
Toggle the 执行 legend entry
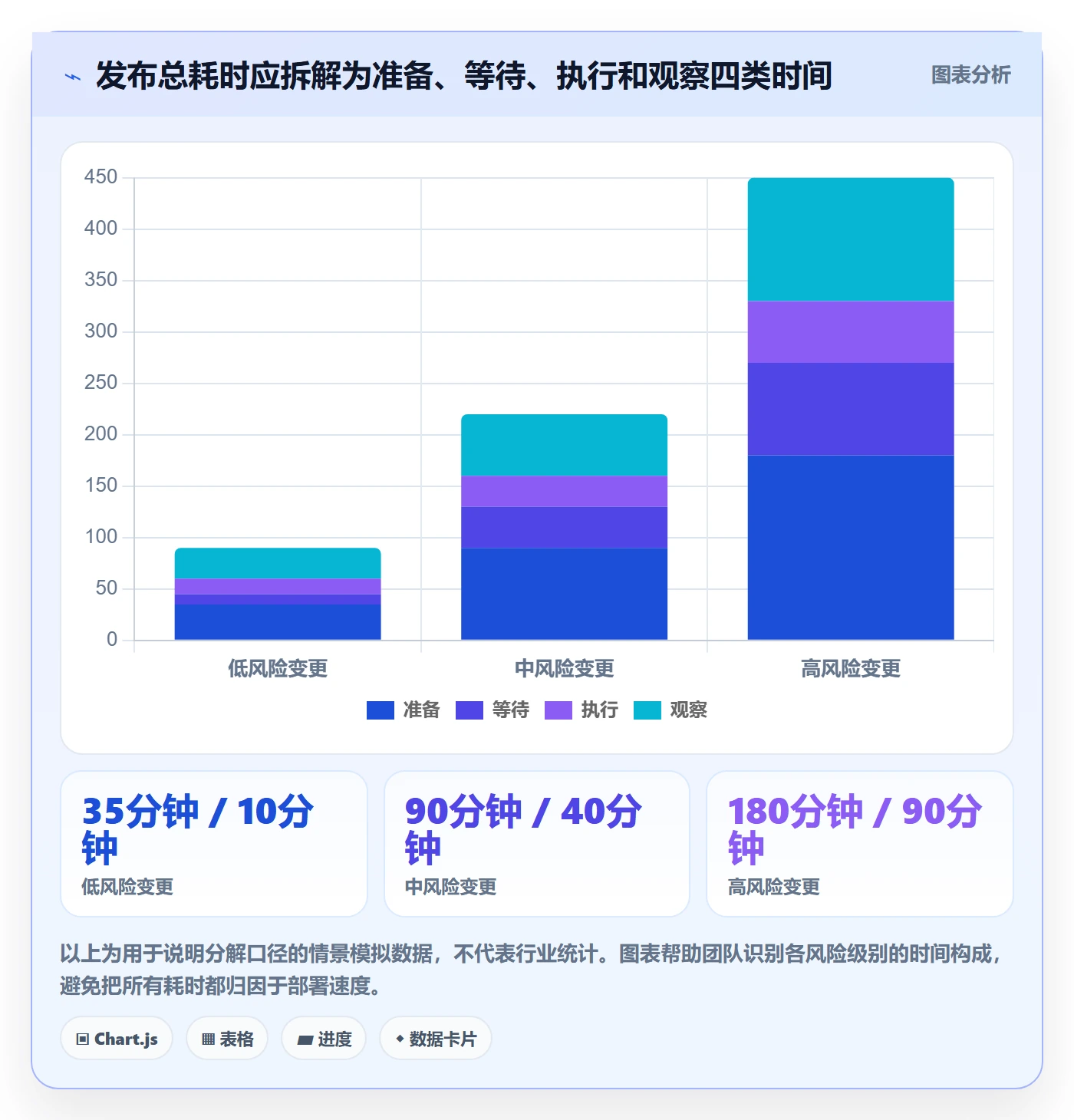[x=581, y=710]
